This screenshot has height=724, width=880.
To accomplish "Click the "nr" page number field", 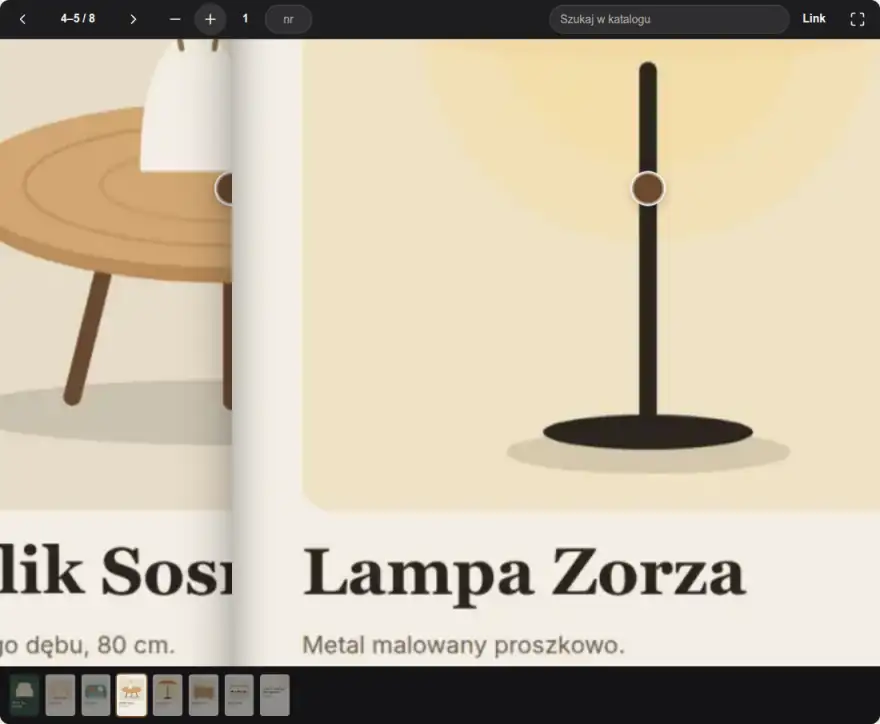I will [288, 19].
